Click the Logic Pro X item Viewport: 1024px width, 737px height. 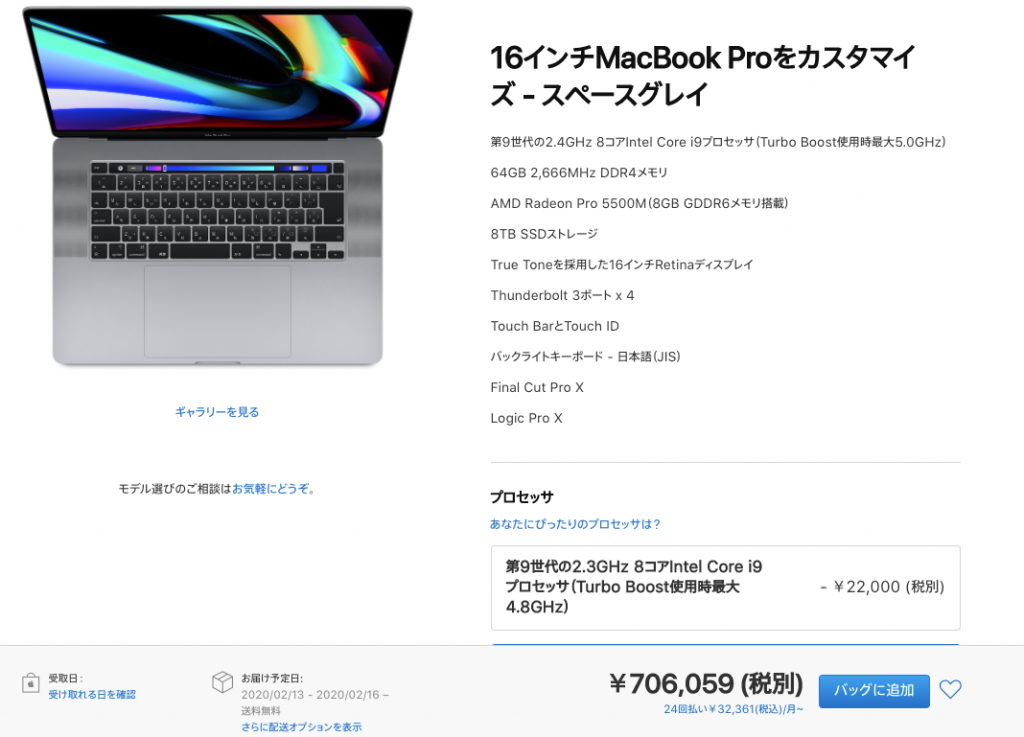click(526, 418)
